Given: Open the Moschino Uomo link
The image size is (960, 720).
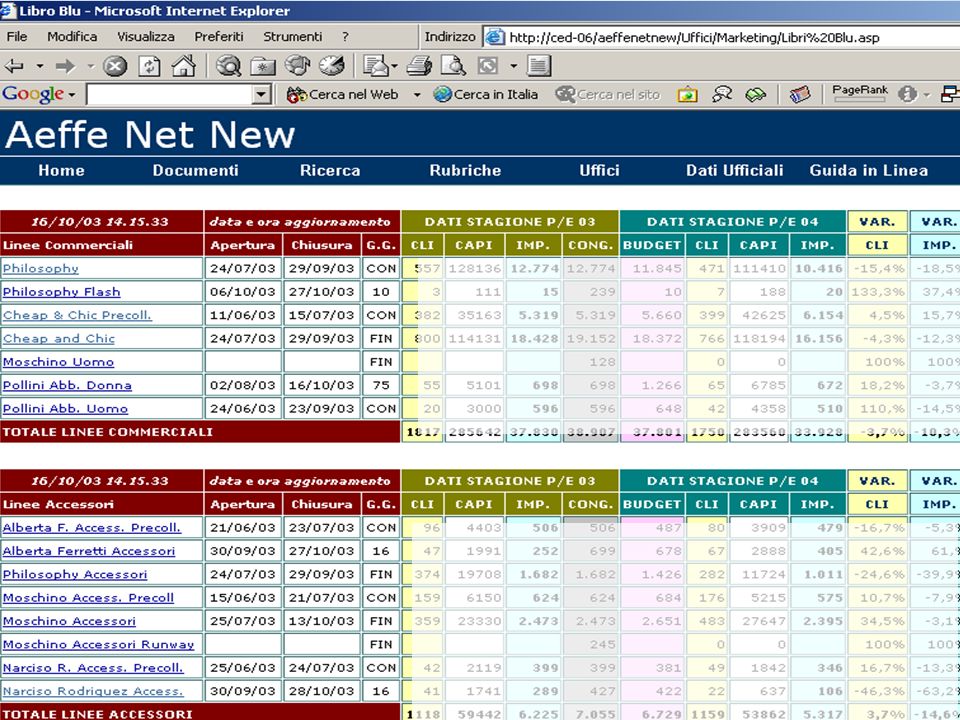Looking at the screenshot, I should [58, 362].
